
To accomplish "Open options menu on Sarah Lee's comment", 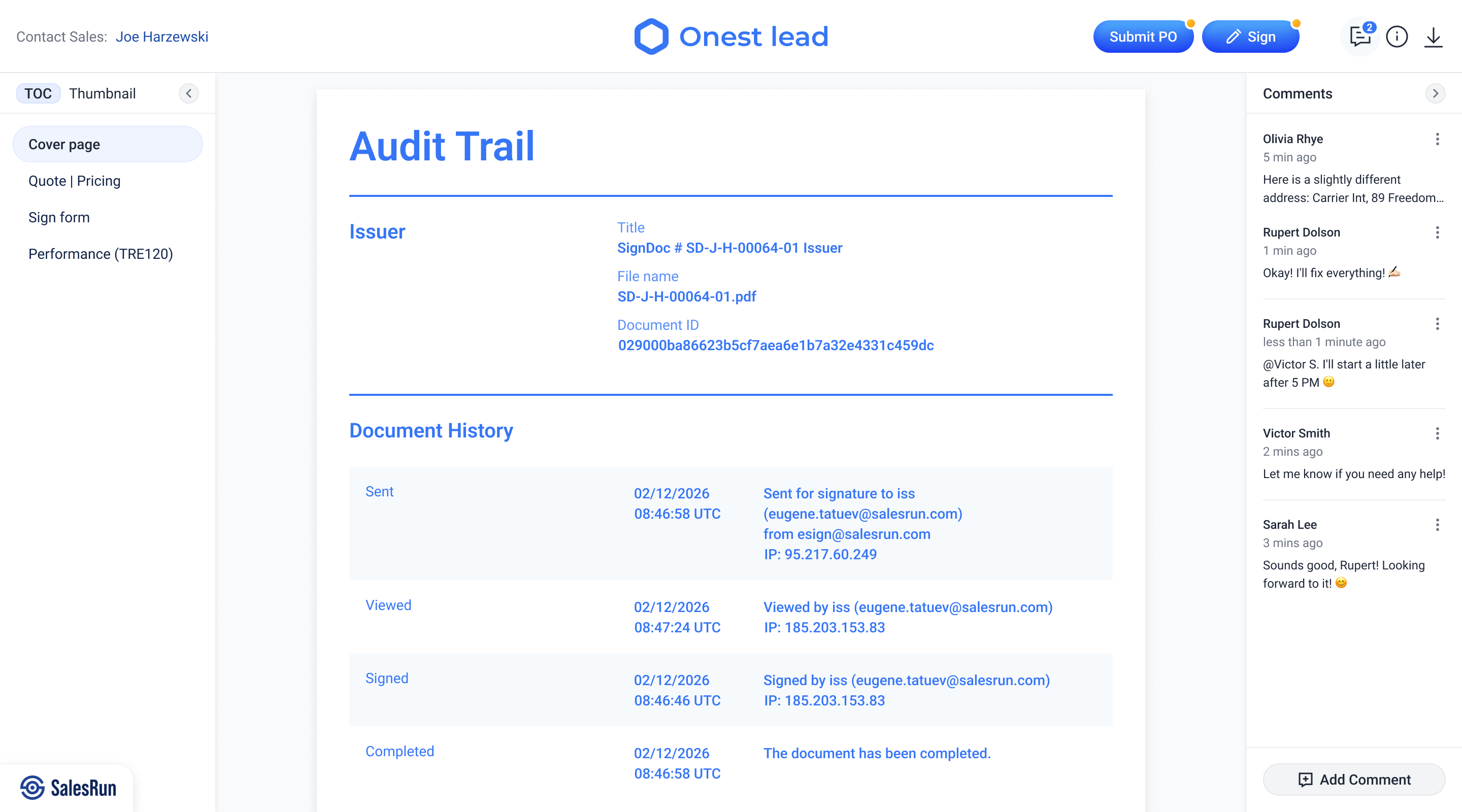I will [1438, 524].
